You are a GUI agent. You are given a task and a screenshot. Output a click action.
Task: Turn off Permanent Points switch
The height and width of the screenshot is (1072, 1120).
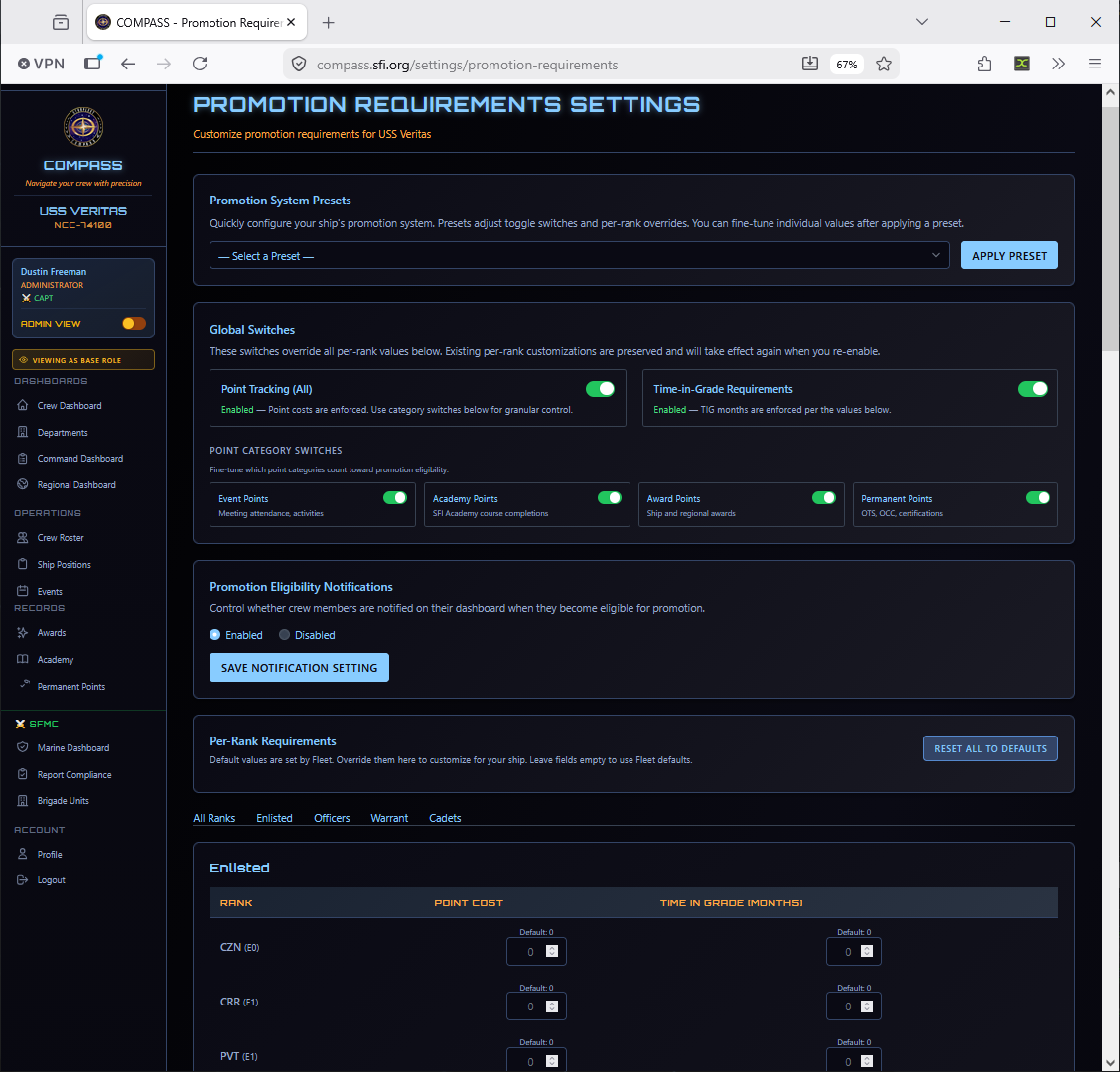click(x=1038, y=498)
